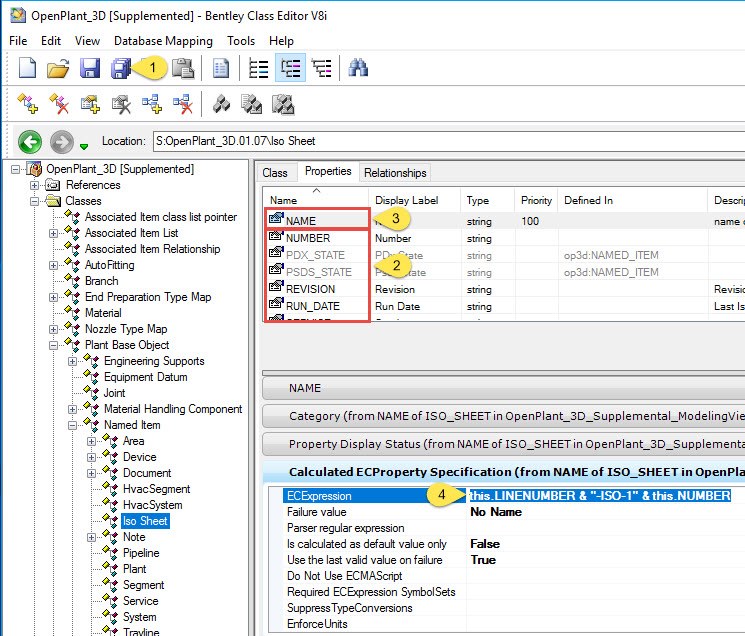Switch to the Class tab
The width and height of the screenshot is (745, 636).
point(275,173)
